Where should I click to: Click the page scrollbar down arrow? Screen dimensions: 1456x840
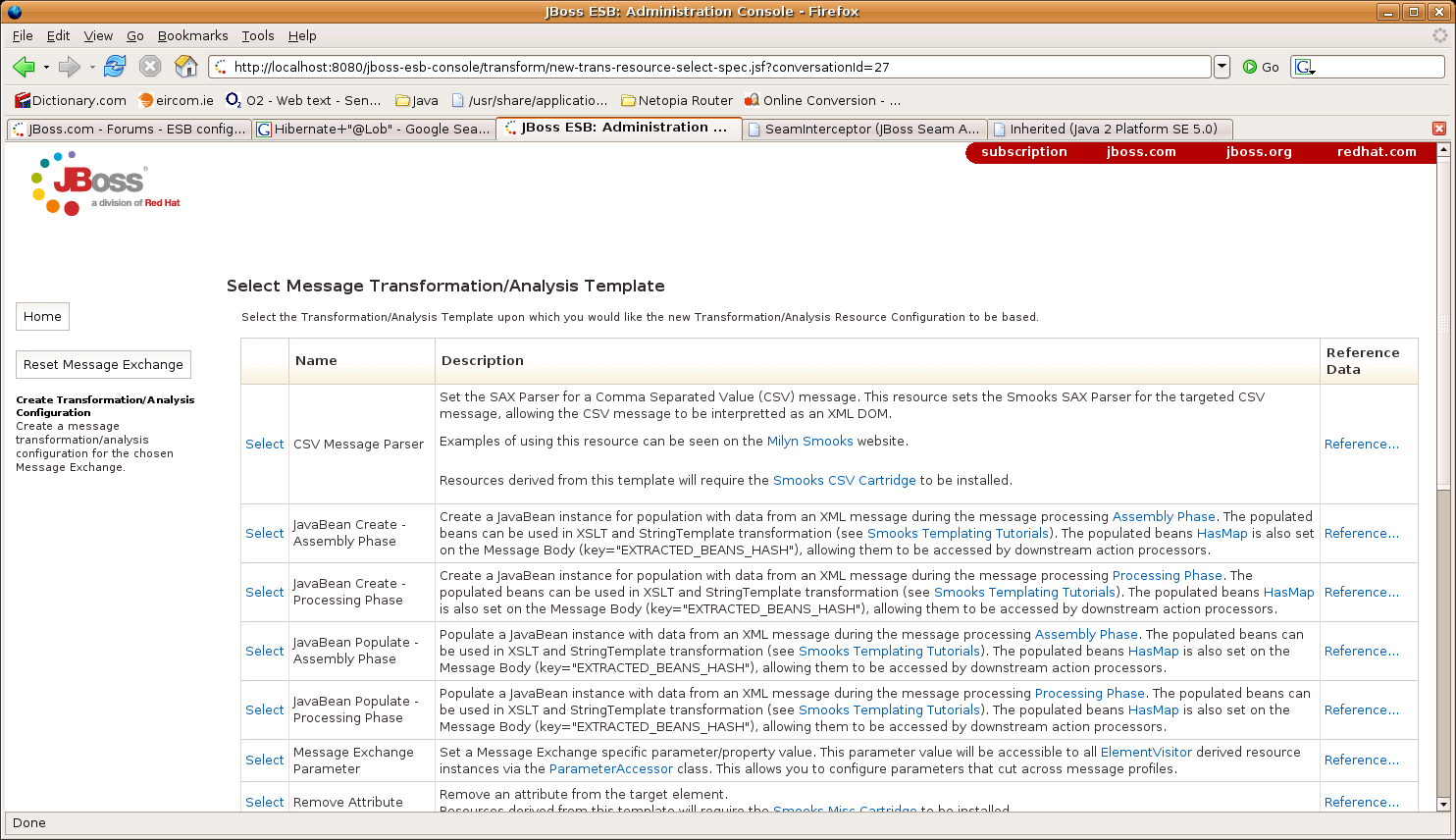coord(1443,804)
